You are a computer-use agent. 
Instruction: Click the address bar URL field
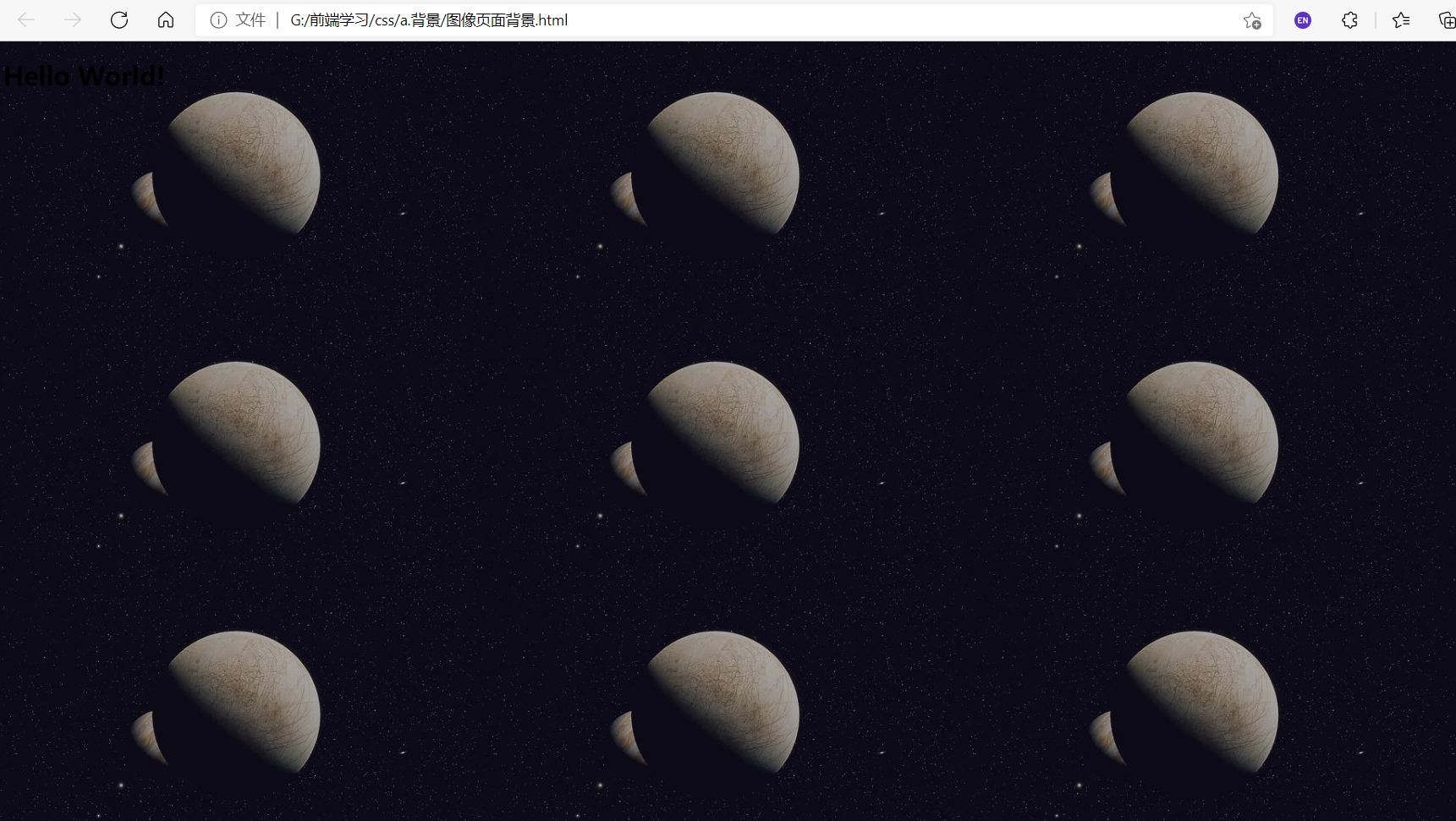click(734, 20)
